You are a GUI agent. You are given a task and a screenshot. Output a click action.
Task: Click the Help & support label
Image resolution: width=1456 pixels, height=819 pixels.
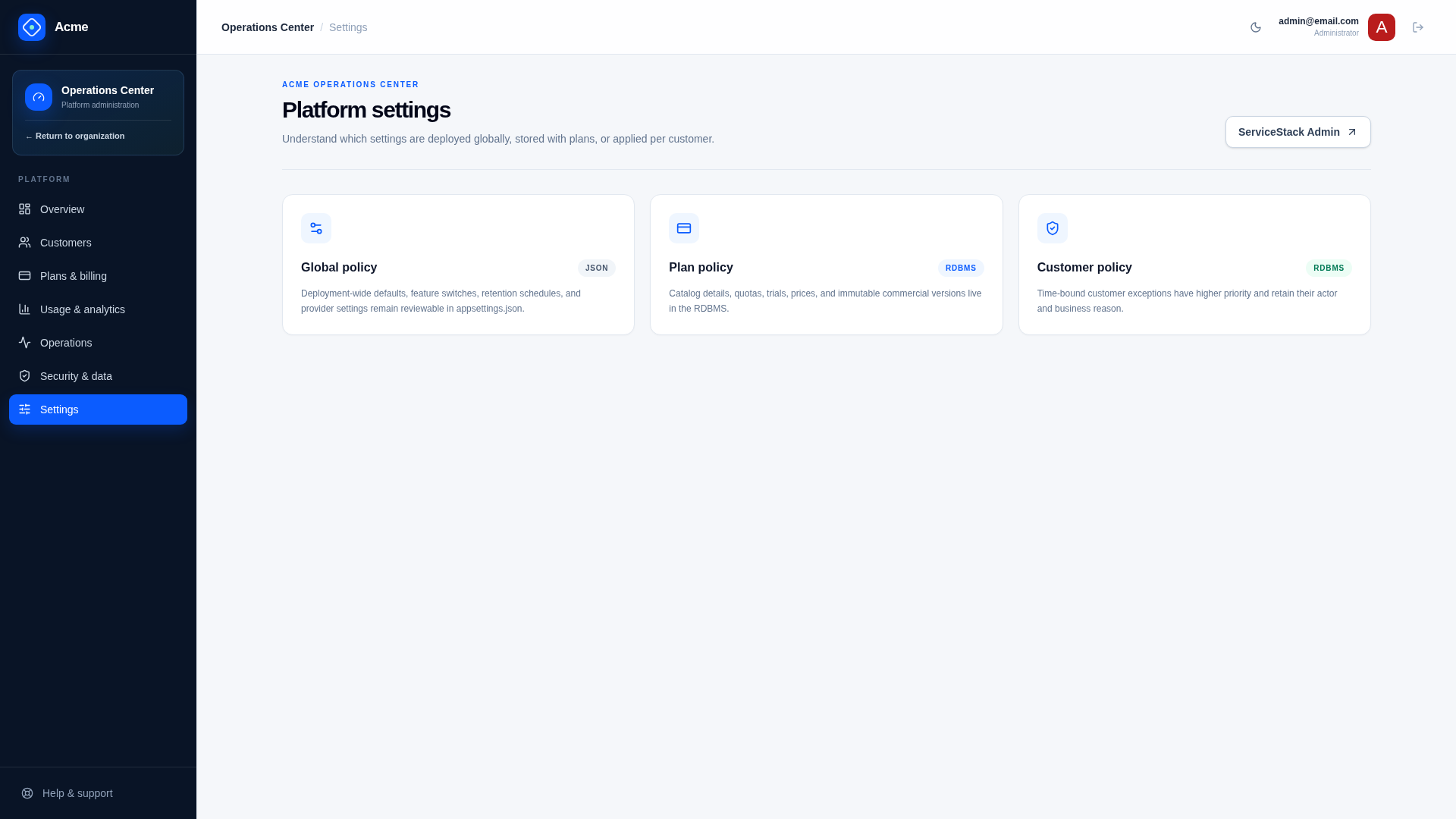coord(77,793)
